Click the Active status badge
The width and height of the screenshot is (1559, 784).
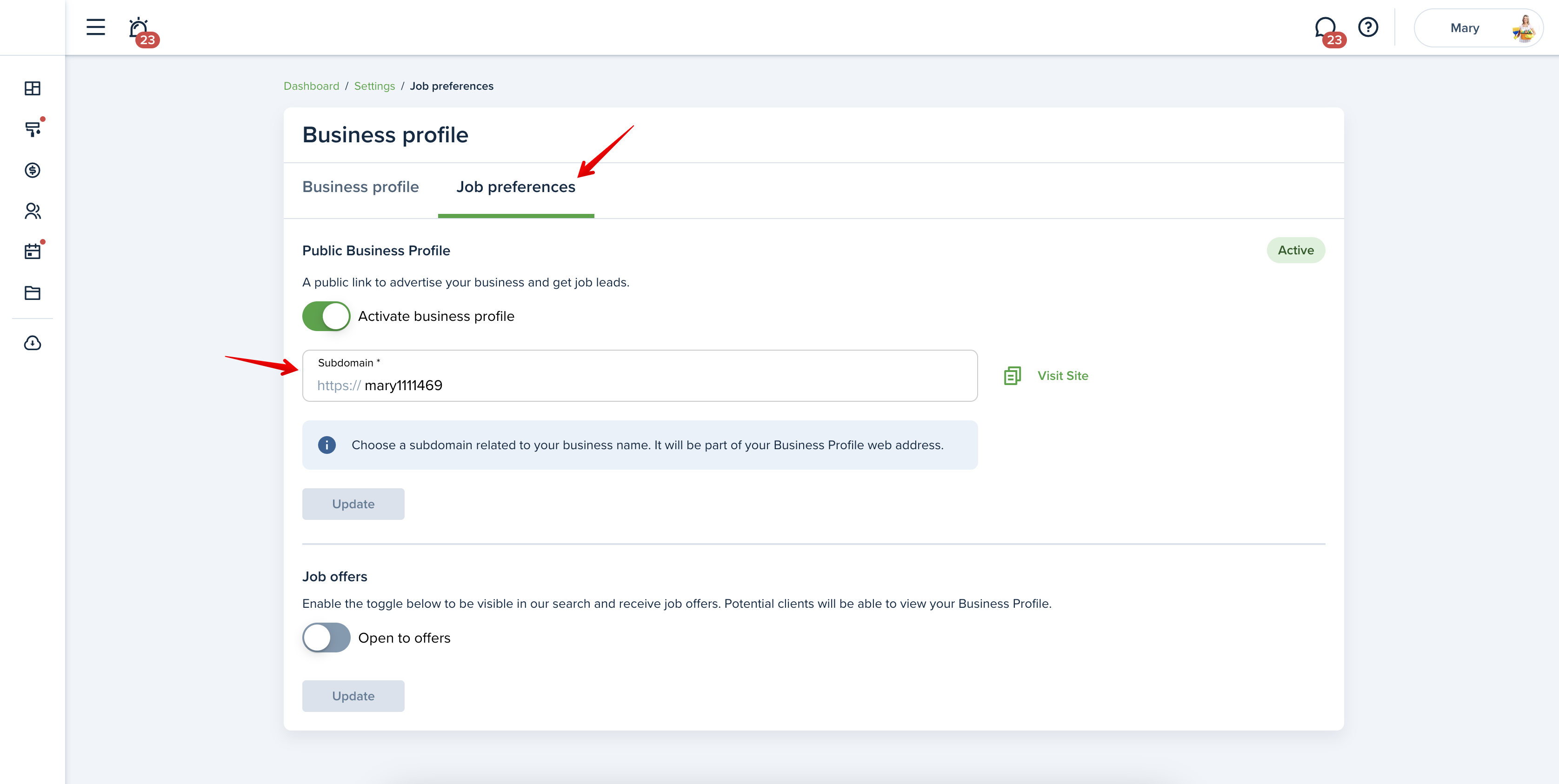1296,251
